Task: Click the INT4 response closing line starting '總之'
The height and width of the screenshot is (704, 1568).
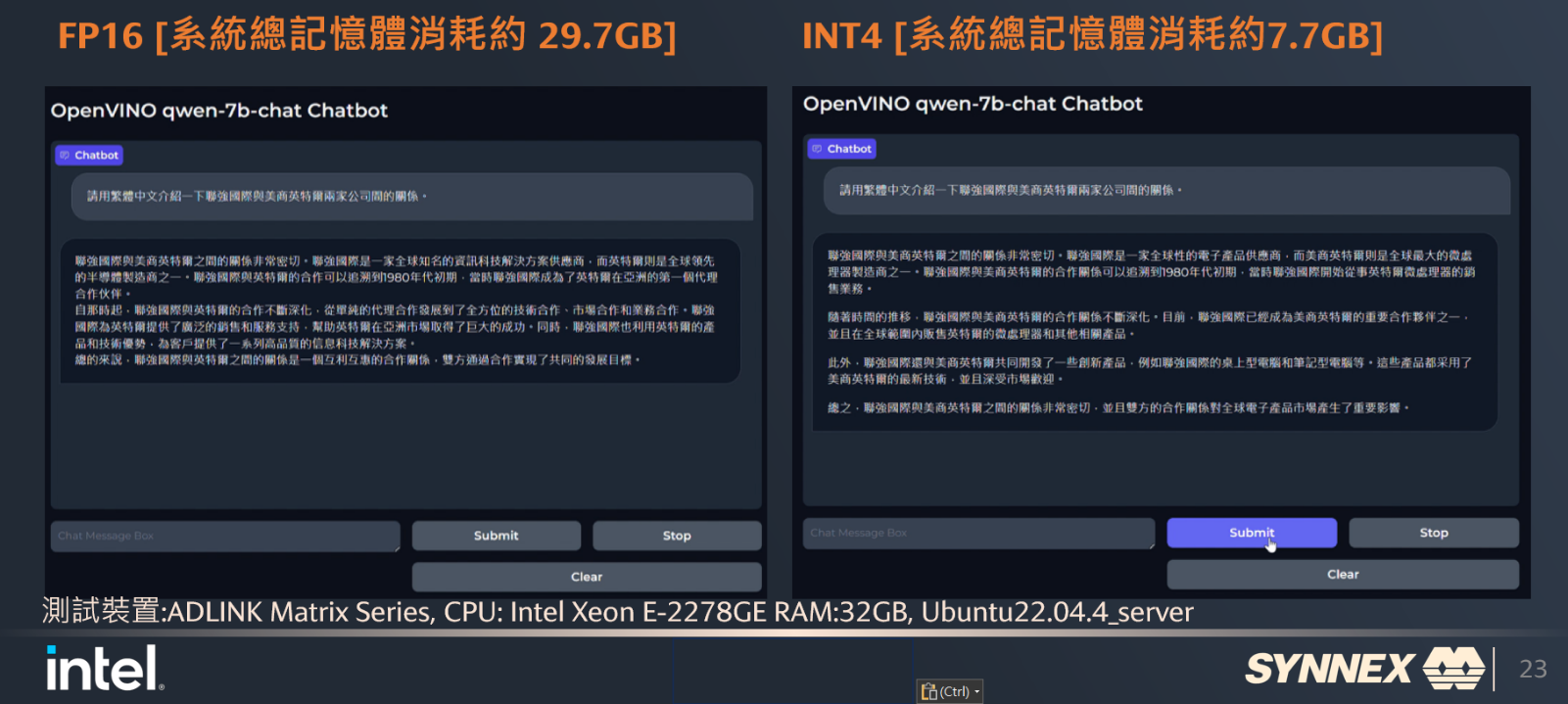Action: pyautogui.click(x=1118, y=408)
